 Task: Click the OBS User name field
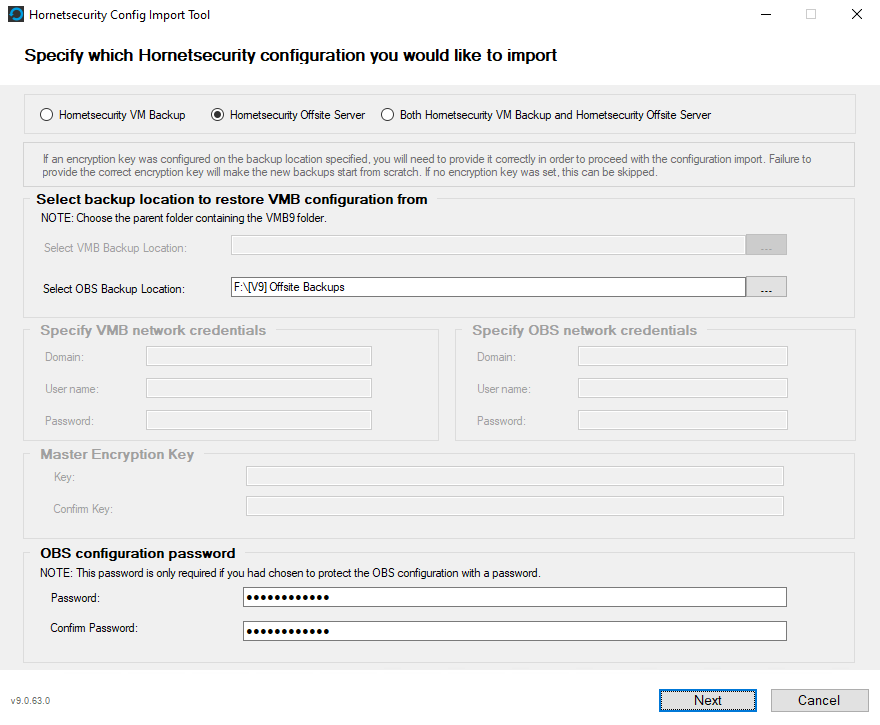[x=682, y=389]
